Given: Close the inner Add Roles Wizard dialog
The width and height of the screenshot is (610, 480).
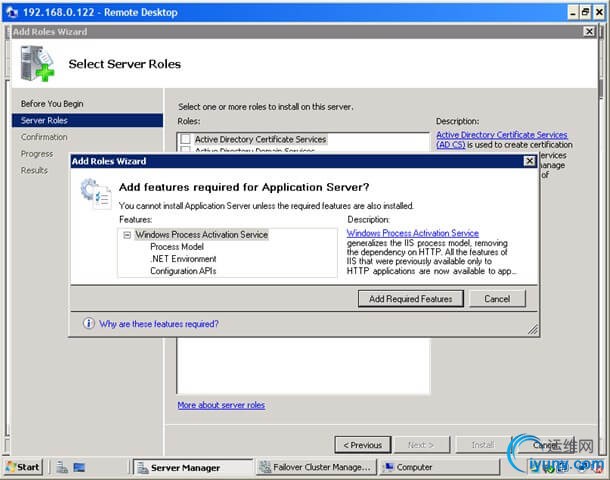Looking at the screenshot, I should pos(529,161).
